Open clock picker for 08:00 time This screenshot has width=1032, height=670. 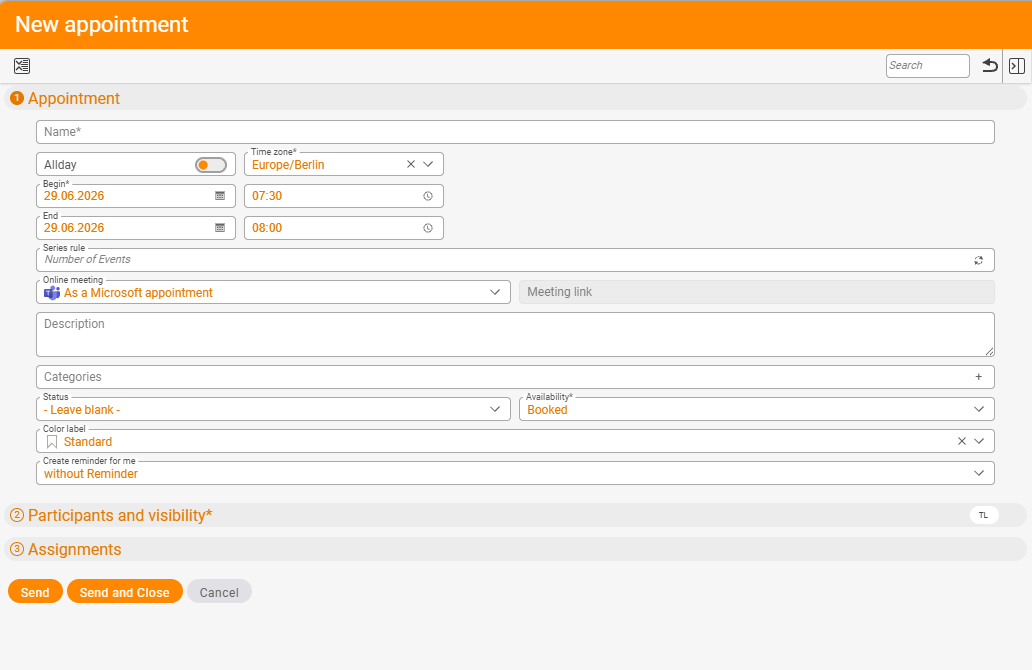(428, 228)
